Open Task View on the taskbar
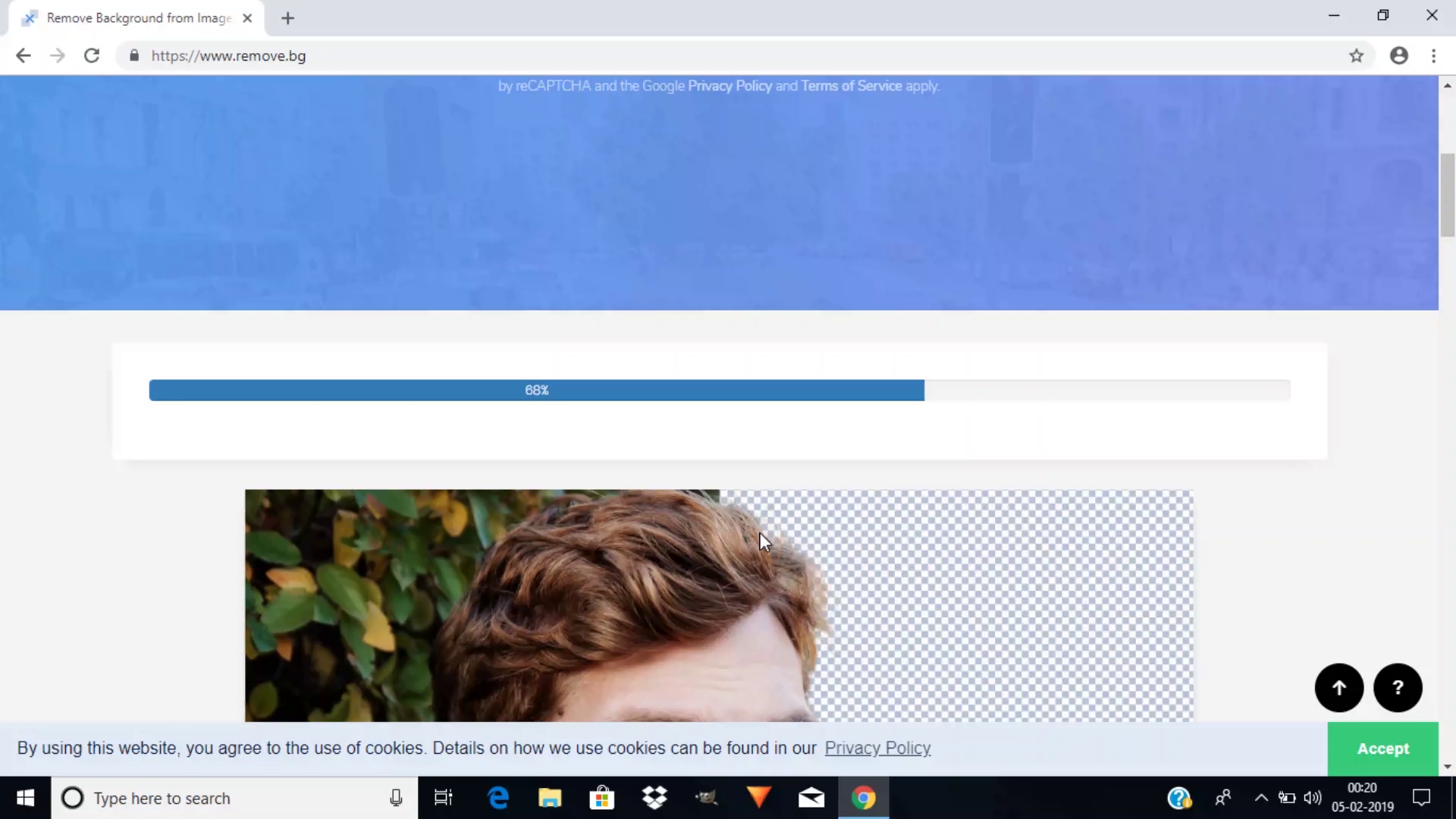 [x=443, y=798]
